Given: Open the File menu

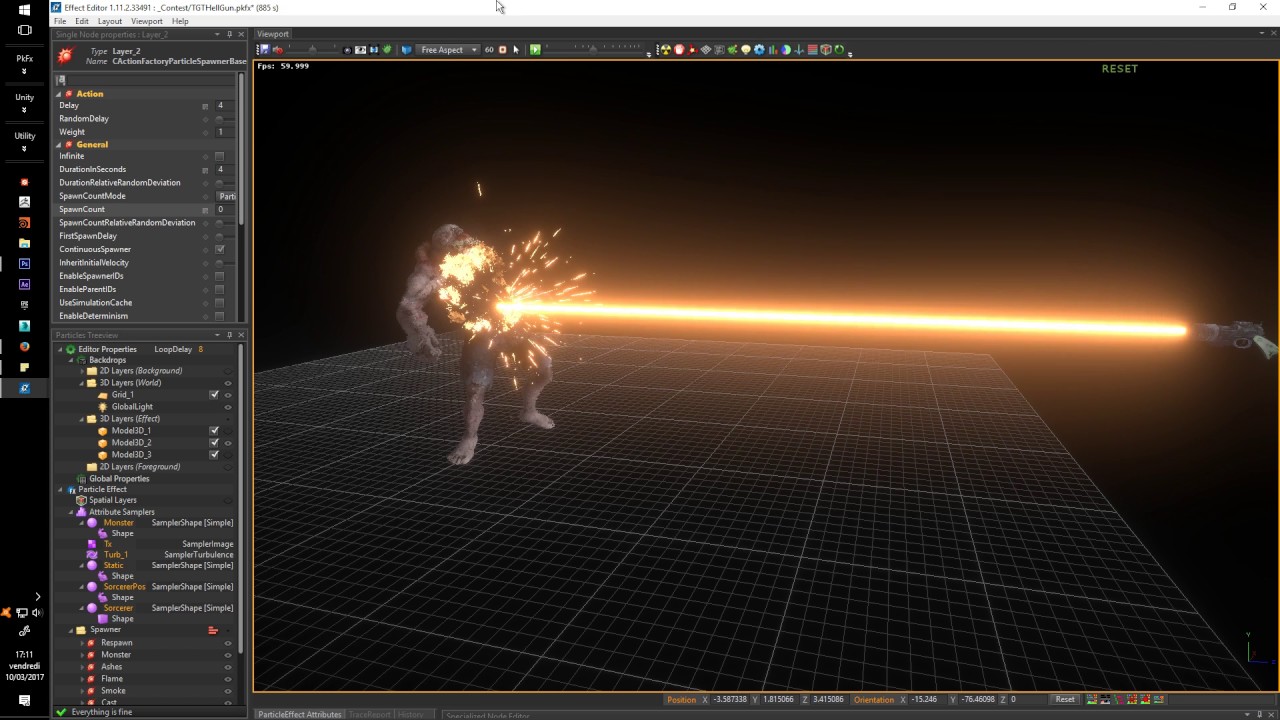Looking at the screenshot, I should [x=60, y=21].
